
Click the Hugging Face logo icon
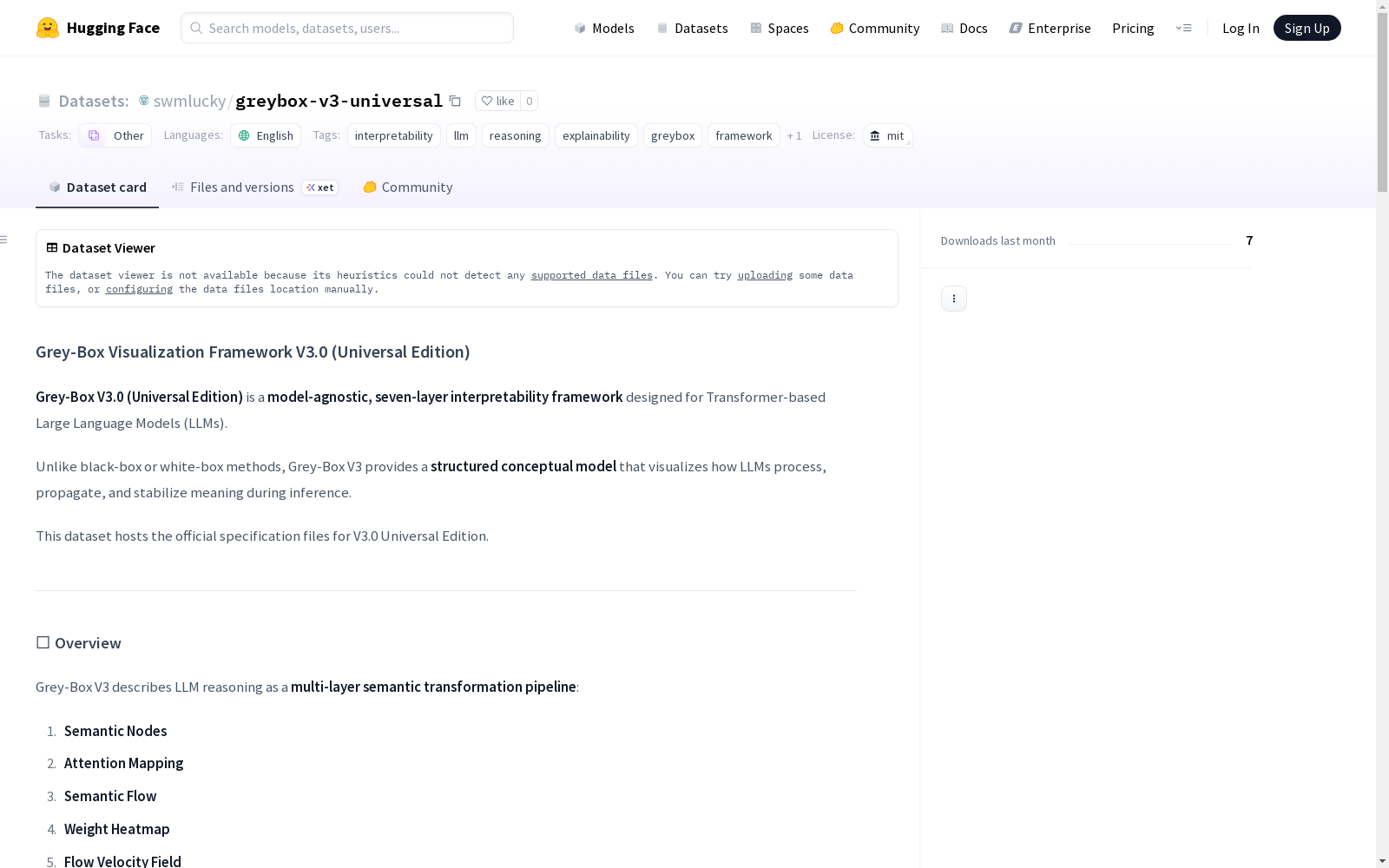coord(48,28)
